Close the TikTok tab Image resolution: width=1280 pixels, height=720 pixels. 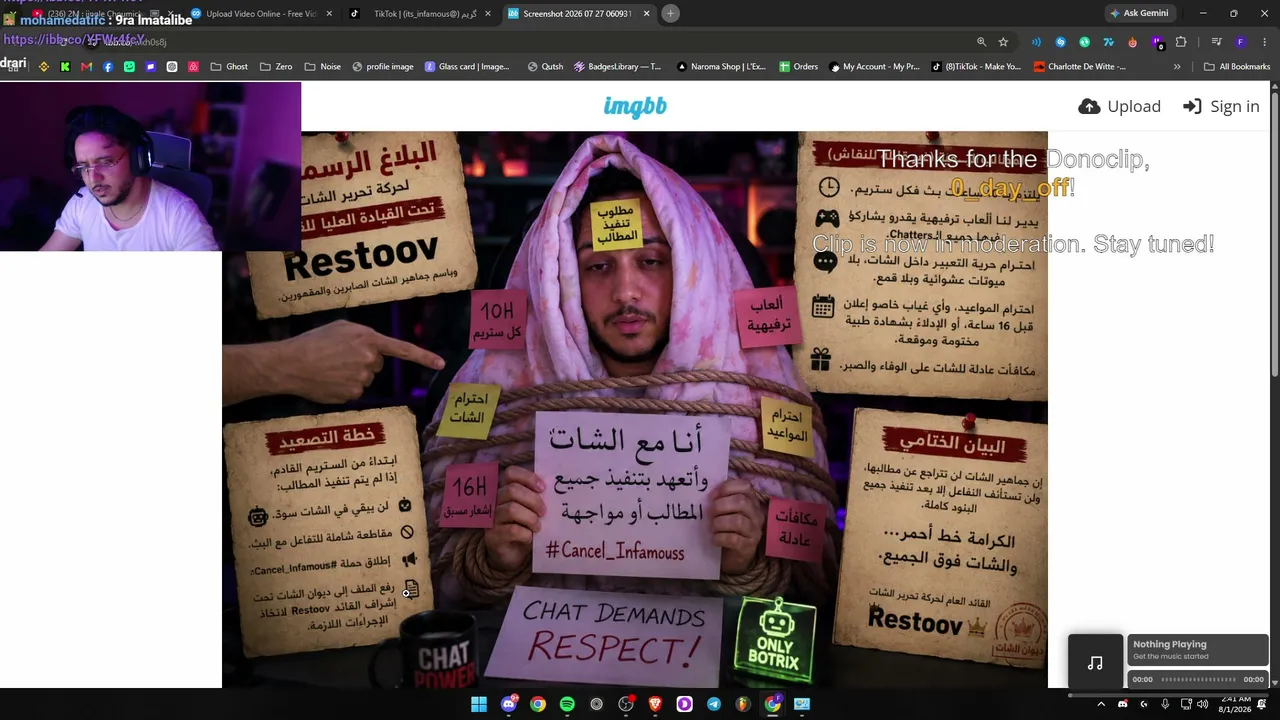[487, 14]
